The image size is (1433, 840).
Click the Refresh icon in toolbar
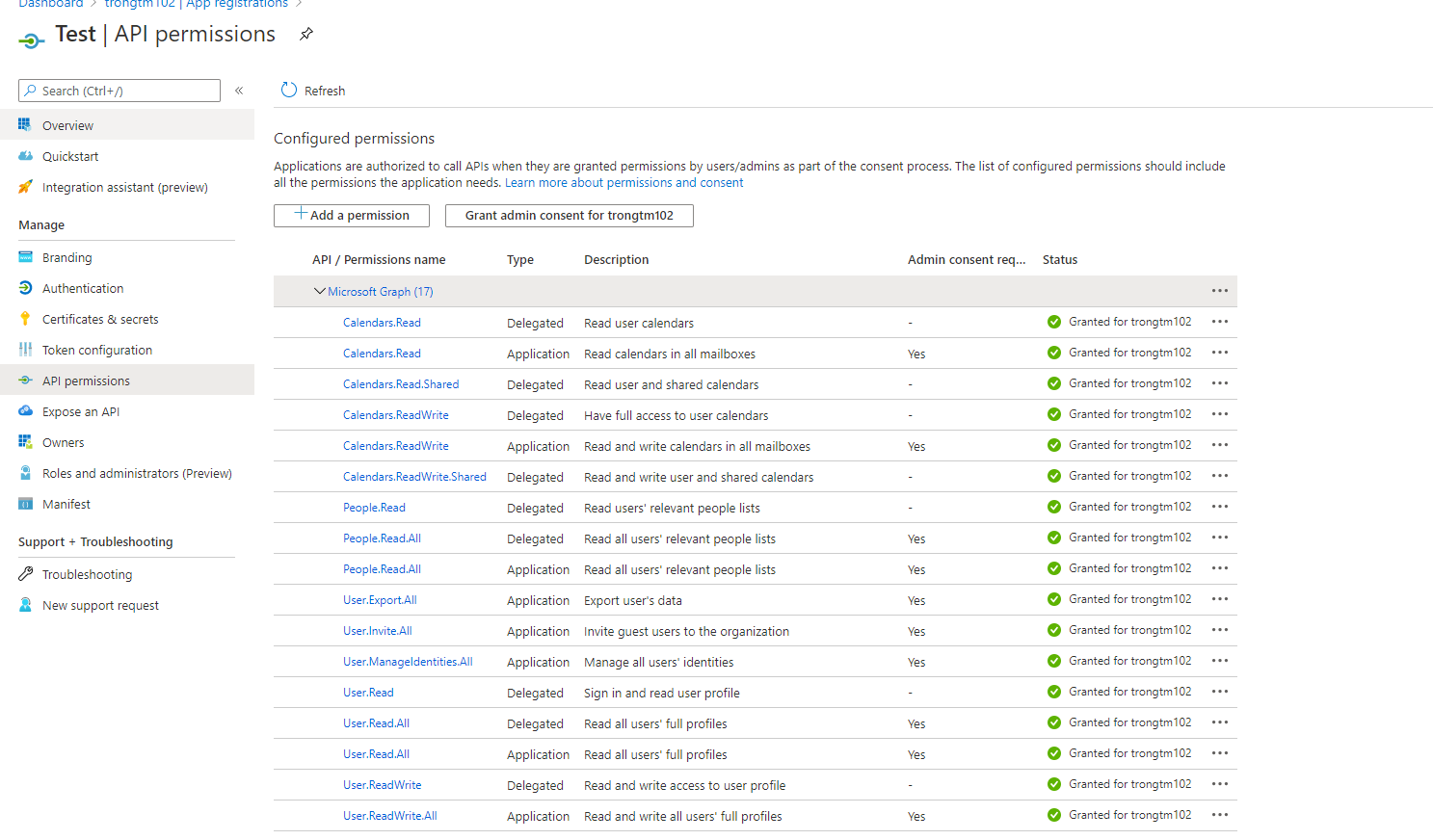289,90
